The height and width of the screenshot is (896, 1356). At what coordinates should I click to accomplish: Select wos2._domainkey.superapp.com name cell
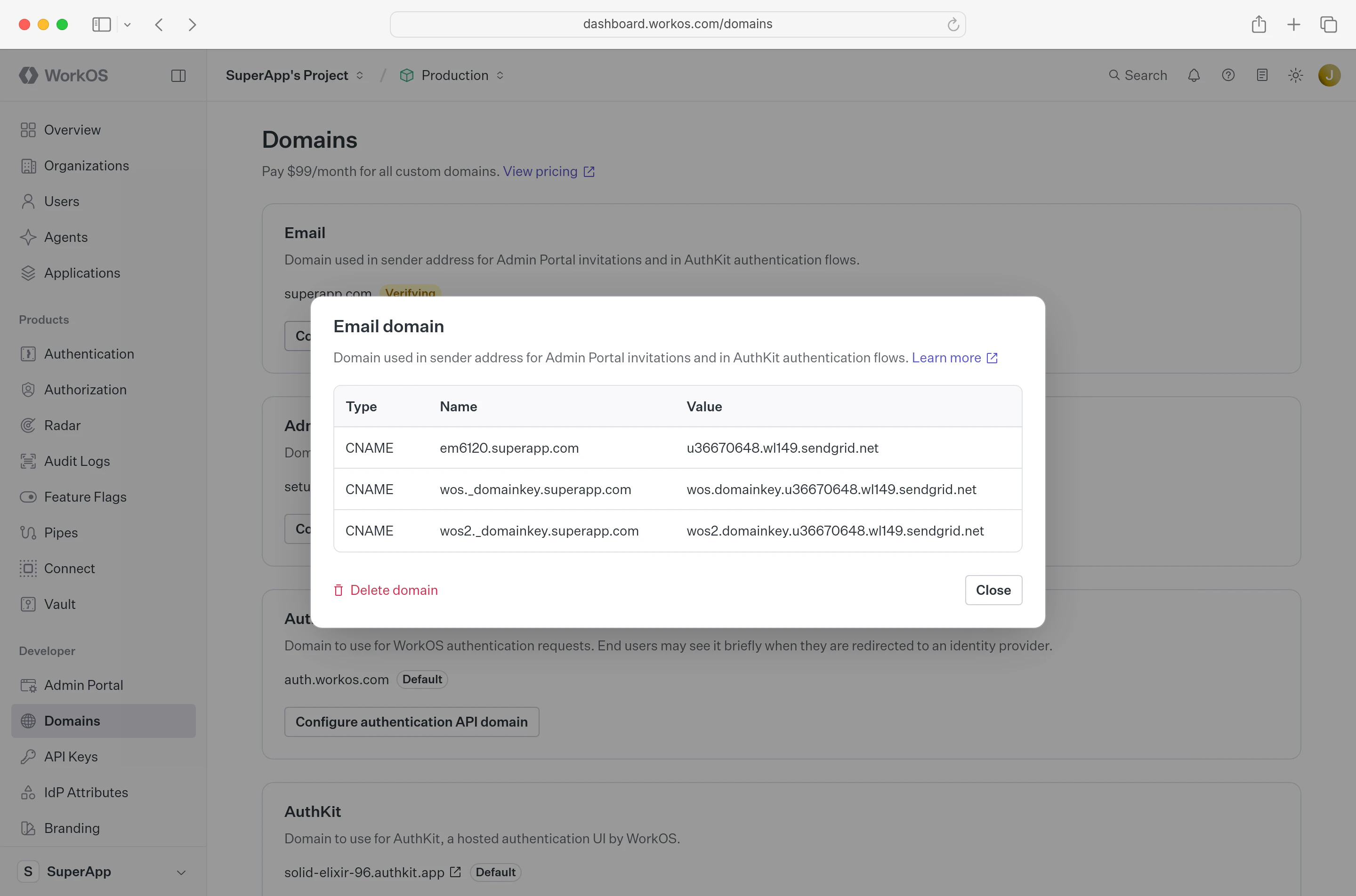[x=539, y=531]
